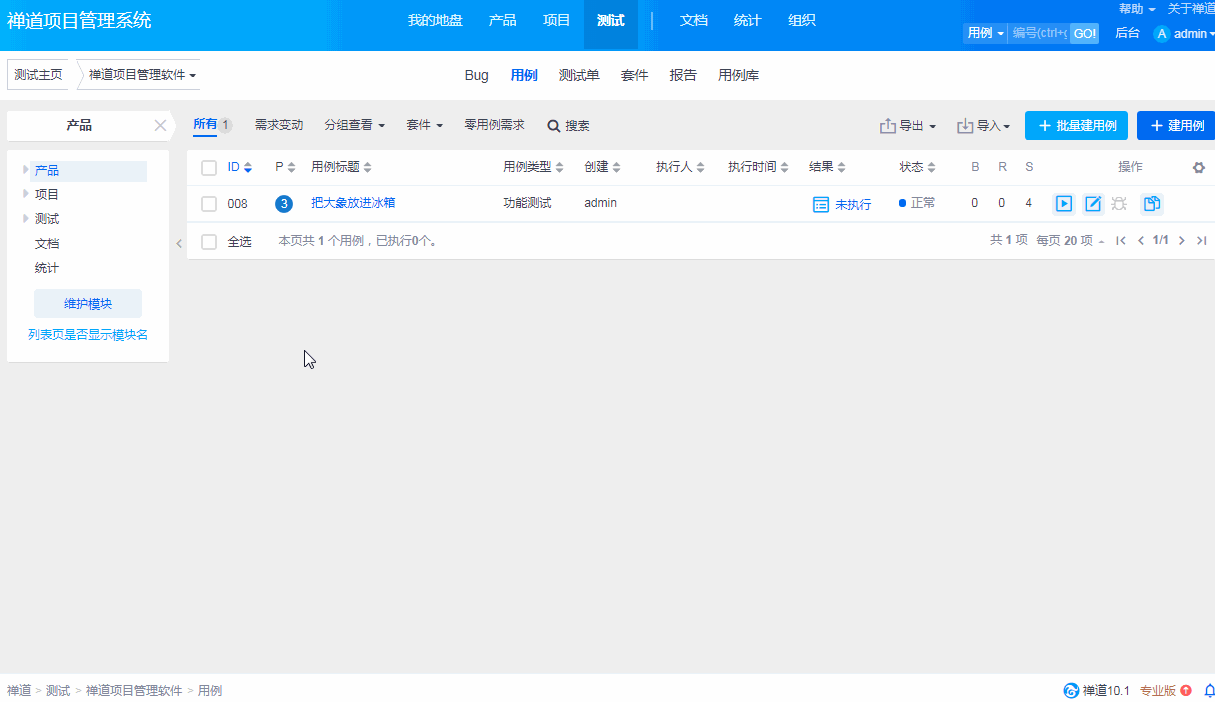Open 后台 admin link
Image resolution: width=1215 pixels, height=702 pixels.
pos(1127,33)
